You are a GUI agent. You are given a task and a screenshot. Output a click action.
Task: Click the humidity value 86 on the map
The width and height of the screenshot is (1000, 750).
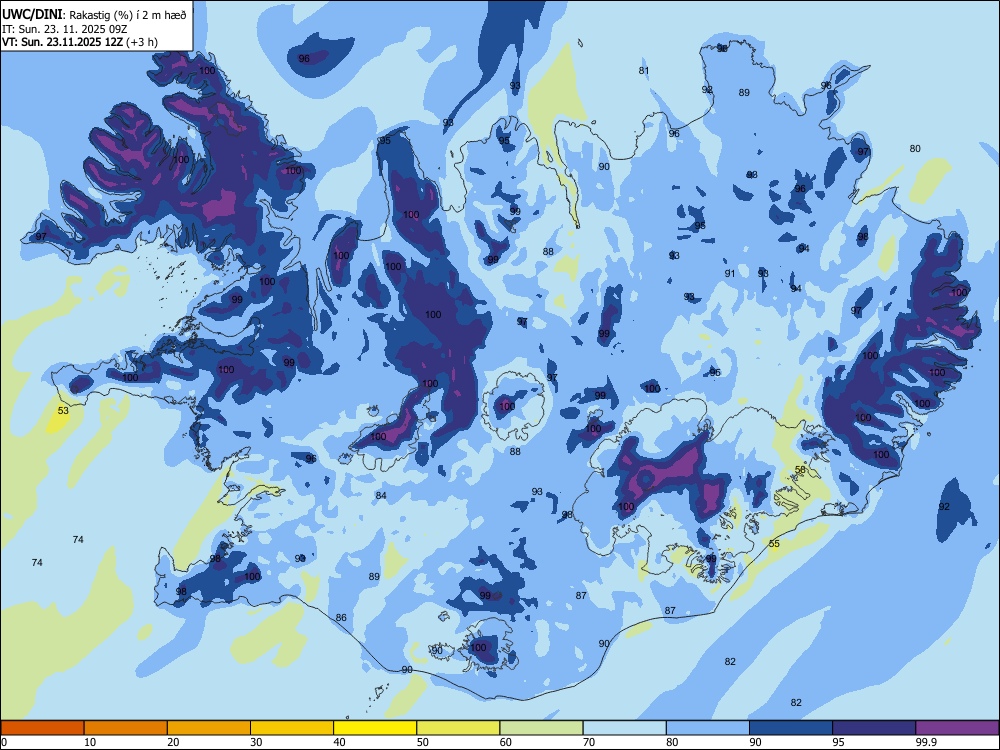pyautogui.click(x=341, y=617)
